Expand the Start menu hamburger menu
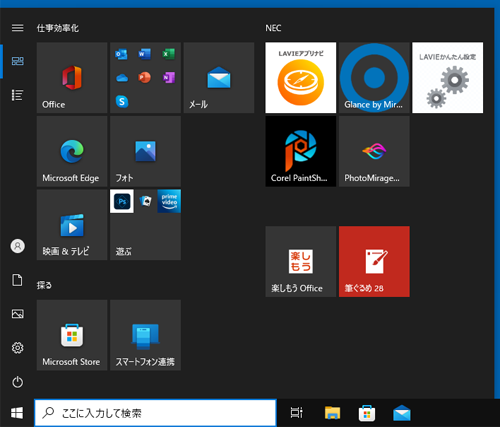This screenshot has width=500, height=427. pos(18,28)
